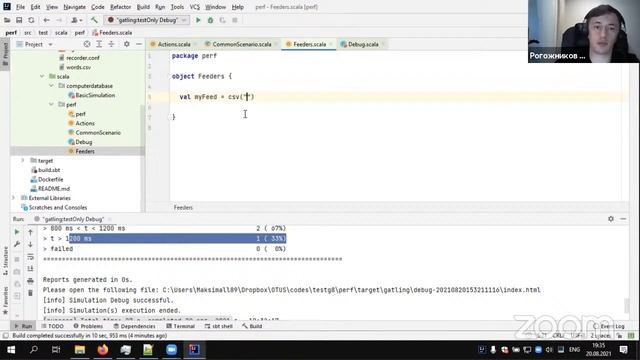
Task: Open Firefox from the taskbar
Action: point(102,350)
